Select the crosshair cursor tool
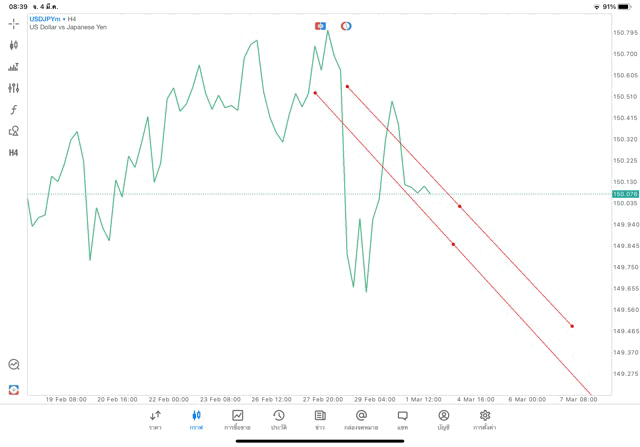 (14, 23)
